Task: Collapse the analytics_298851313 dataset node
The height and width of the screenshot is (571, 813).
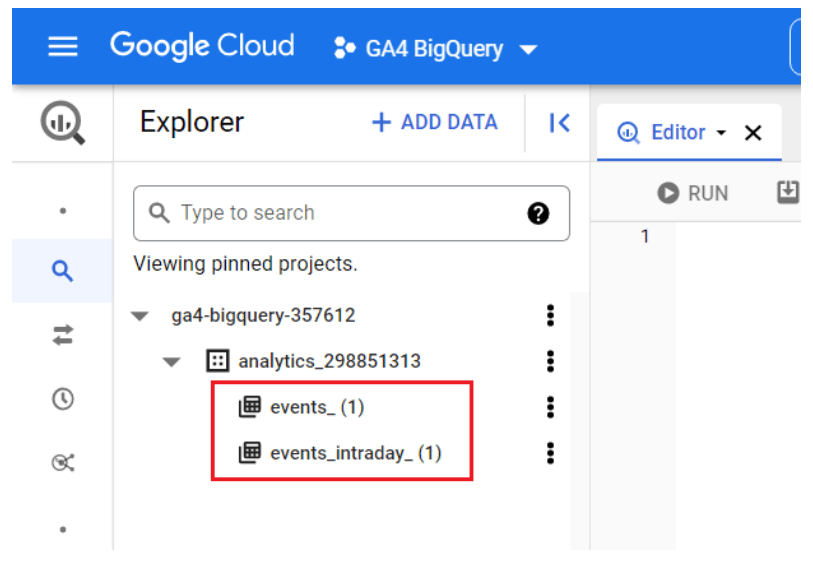Action: point(171,361)
